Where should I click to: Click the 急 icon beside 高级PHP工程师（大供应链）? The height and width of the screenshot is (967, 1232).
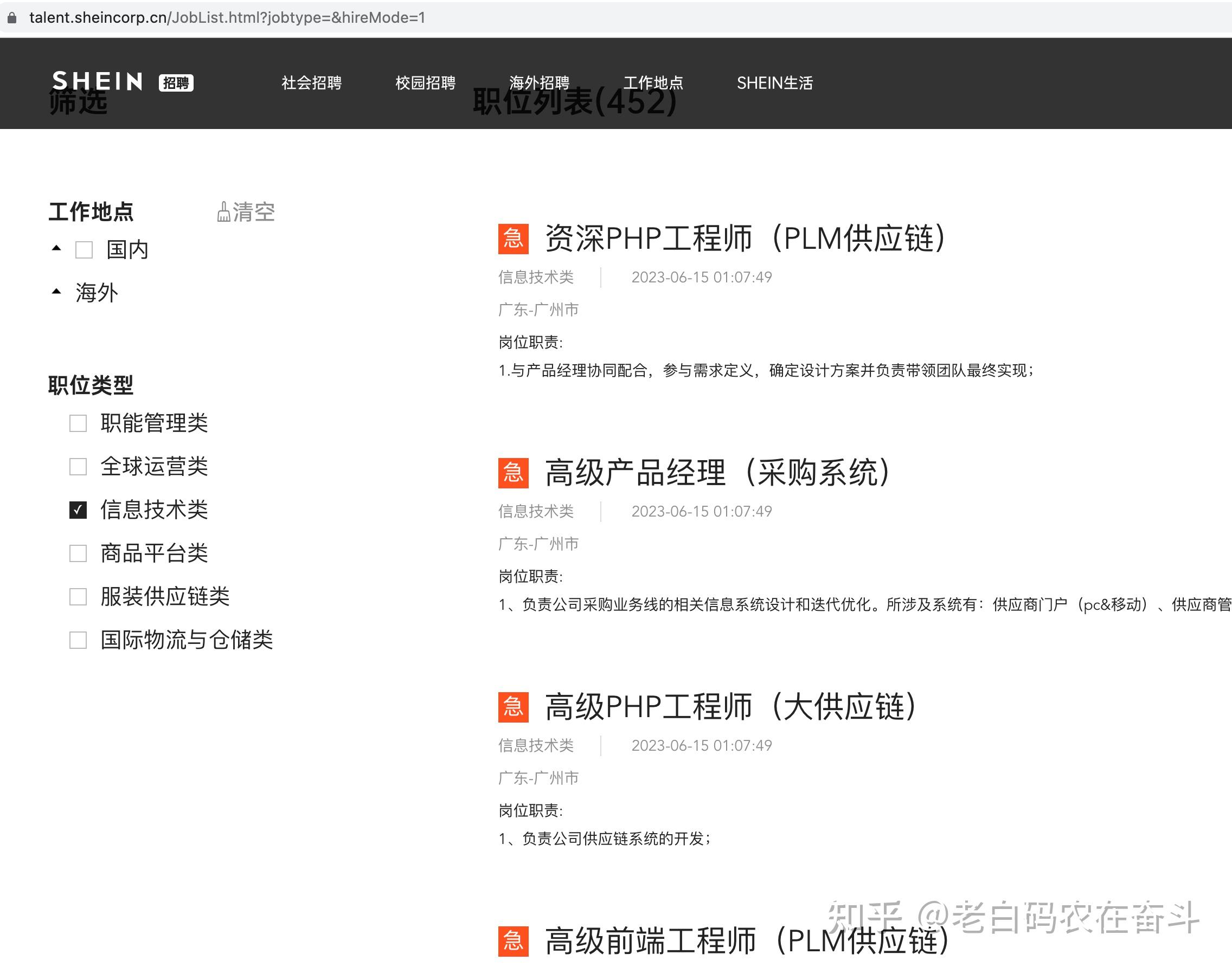tap(511, 708)
